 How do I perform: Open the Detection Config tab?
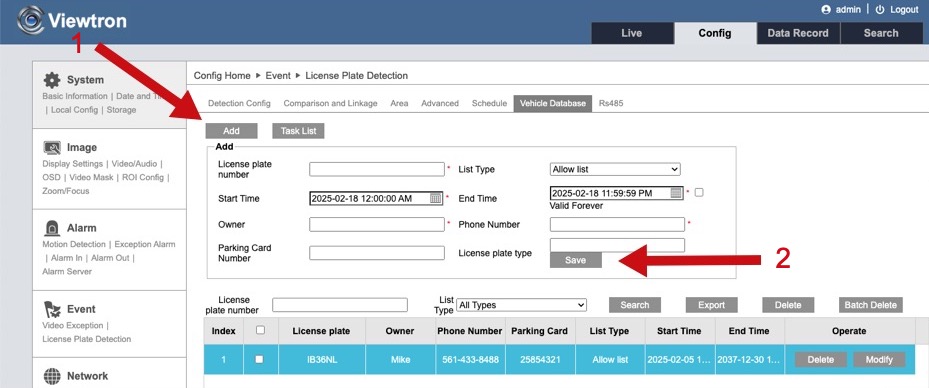[239, 103]
